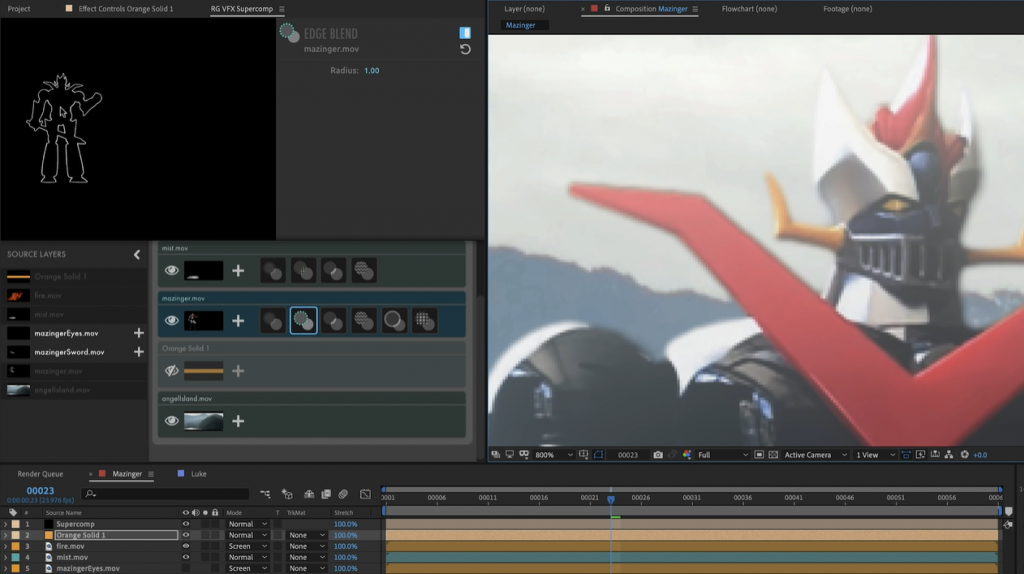
Task: Select fourth effect icon on mazinger.mov layer
Action: 364,321
